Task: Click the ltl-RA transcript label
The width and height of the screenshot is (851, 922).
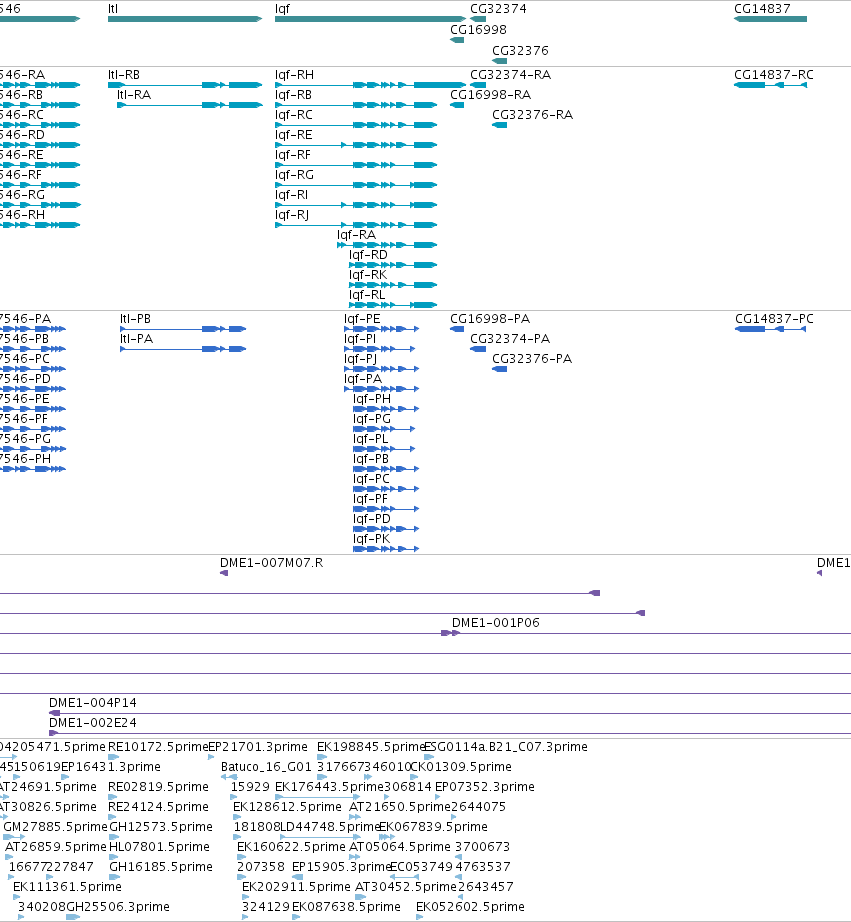Action: pos(134,95)
